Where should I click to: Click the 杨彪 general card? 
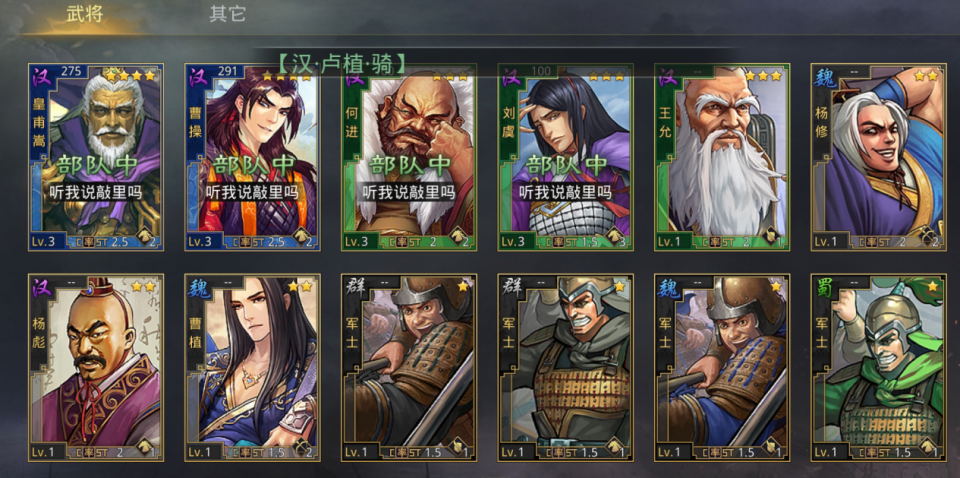click(x=96, y=368)
